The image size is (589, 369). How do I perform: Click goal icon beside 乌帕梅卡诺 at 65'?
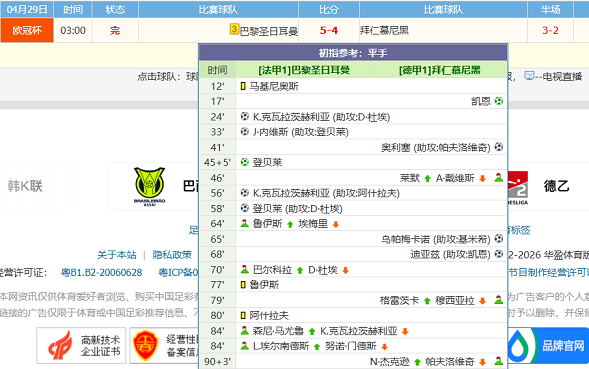click(x=499, y=239)
